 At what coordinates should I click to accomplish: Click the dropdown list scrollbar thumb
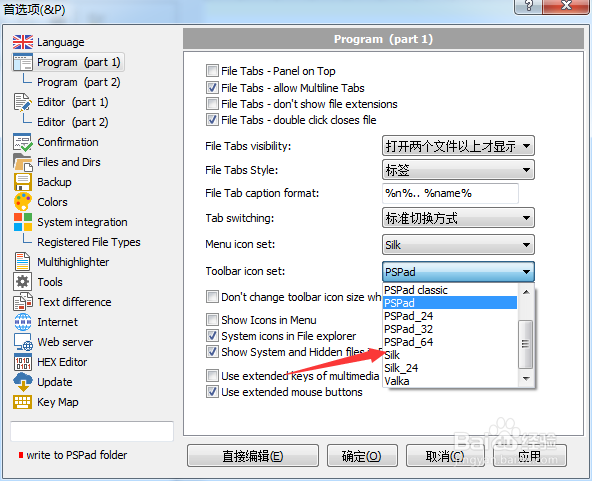pyautogui.click(x=526, y=344)
